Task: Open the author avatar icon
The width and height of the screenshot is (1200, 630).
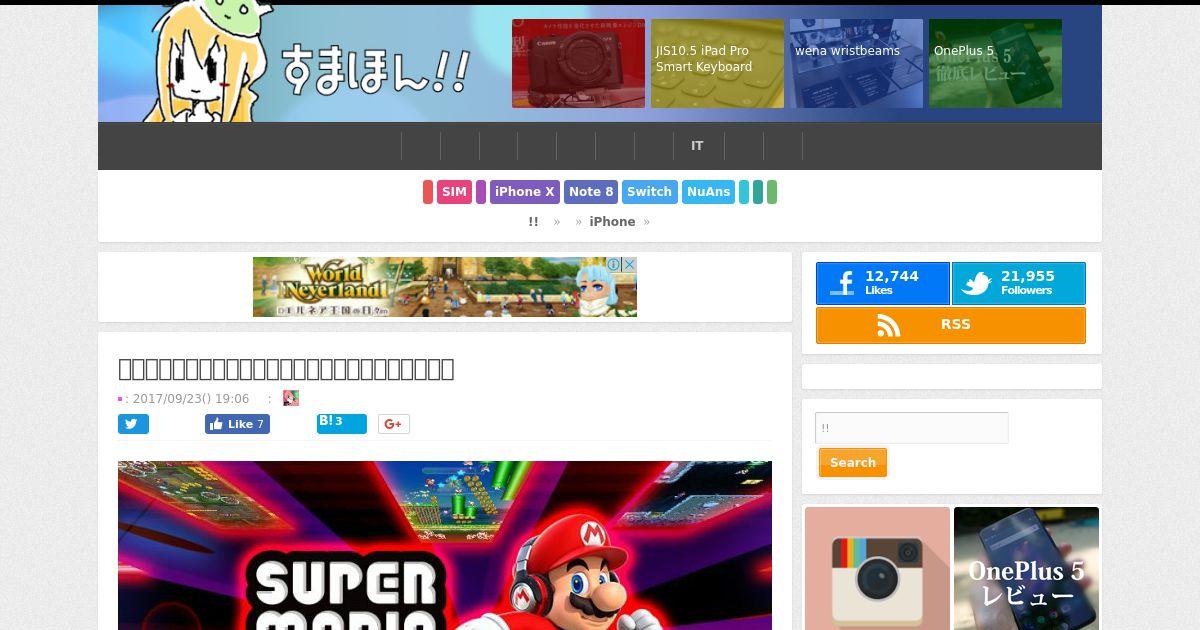Action: [291, 398]
